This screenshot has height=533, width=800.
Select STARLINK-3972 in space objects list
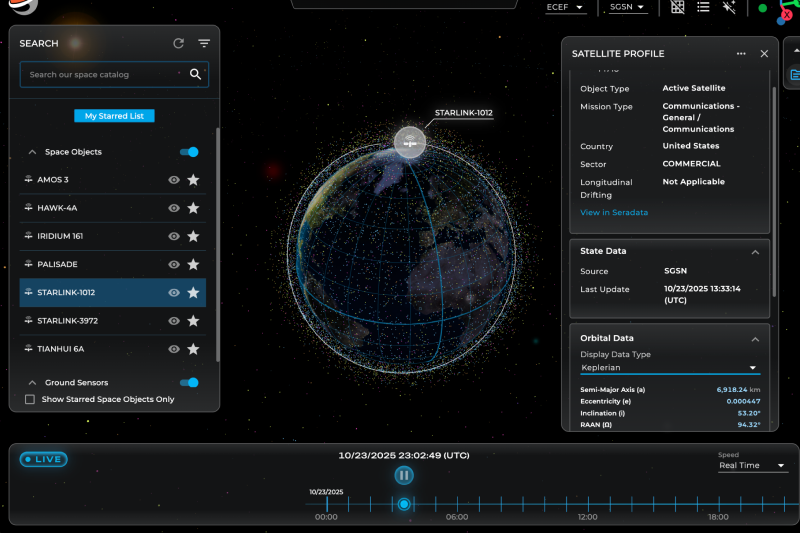pyautogui.click(x=112, y=321)
